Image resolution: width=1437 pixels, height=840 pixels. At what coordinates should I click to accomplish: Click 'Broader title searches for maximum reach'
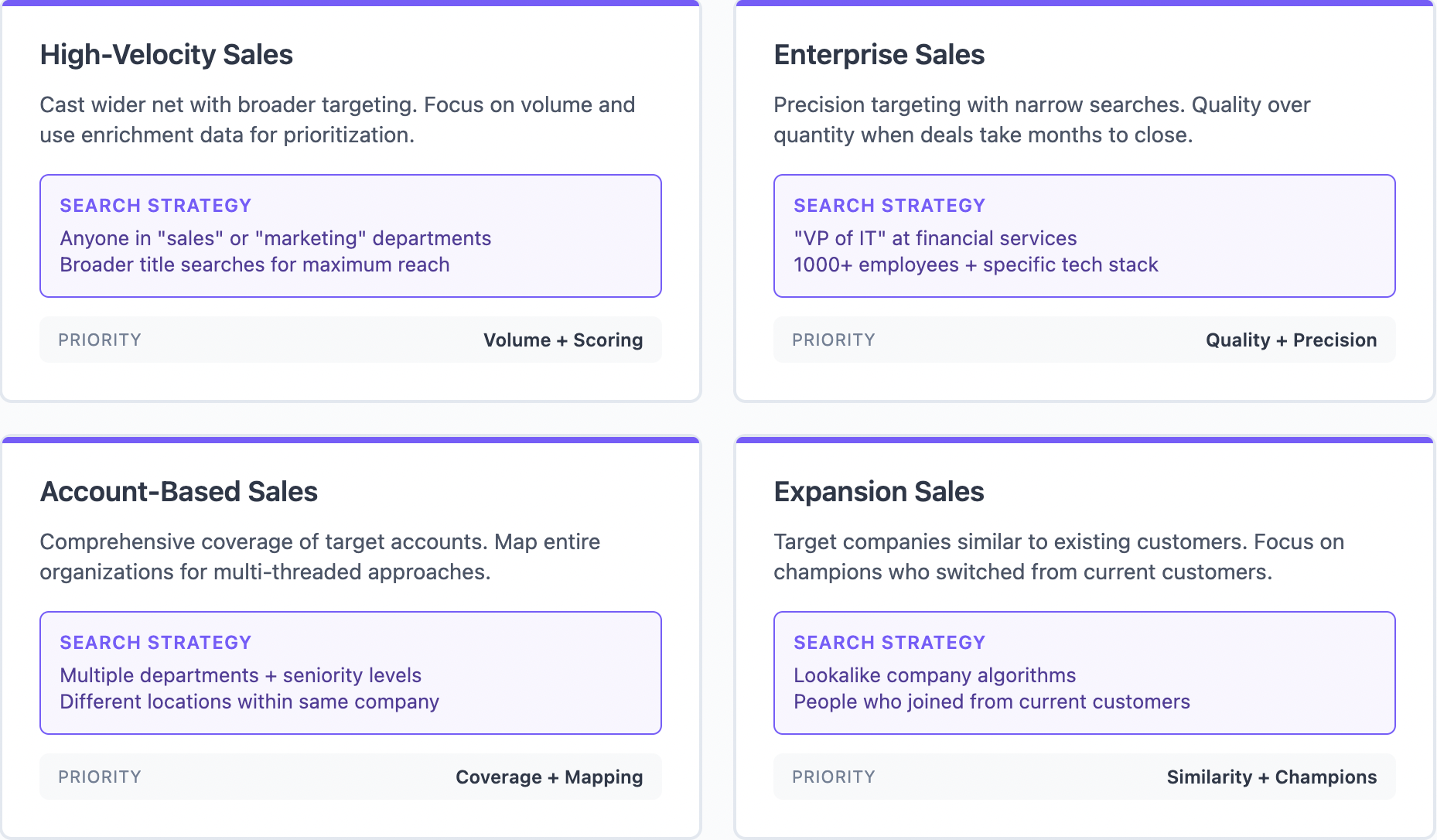(x=254, y=265)
